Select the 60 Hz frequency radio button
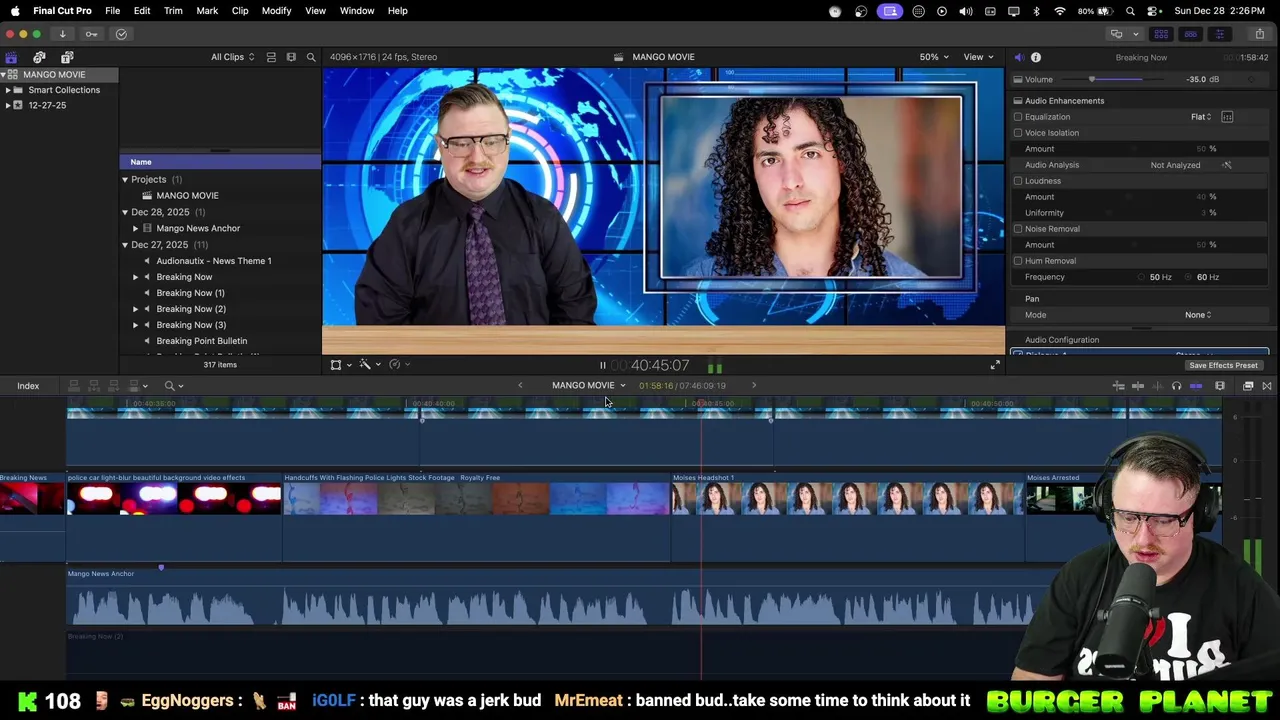1280x720 pixels. (1189, 277)
